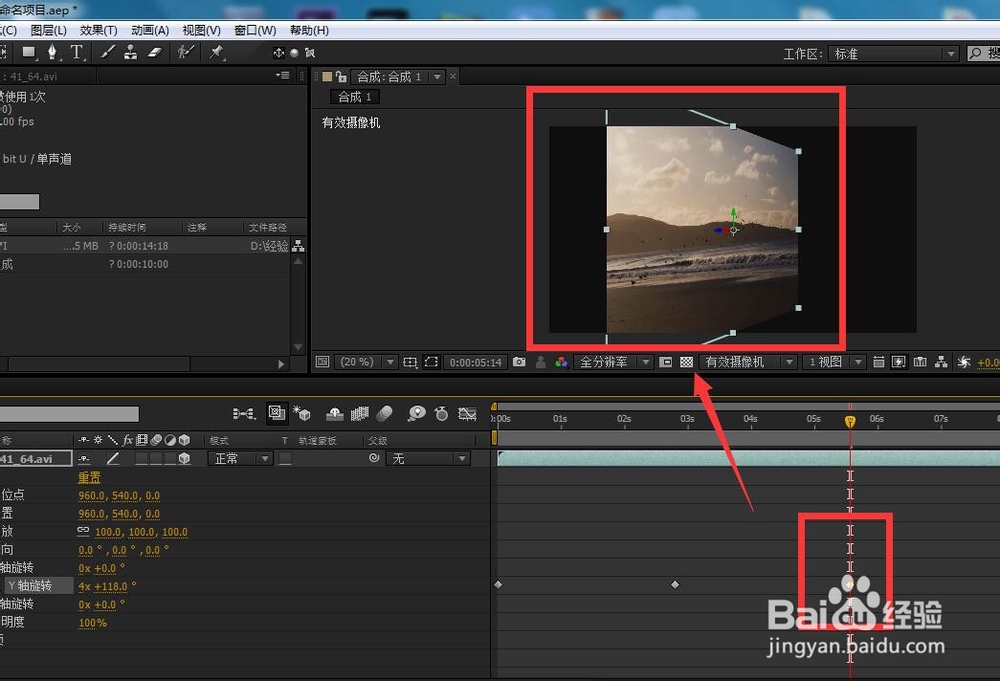Image resolution: width=1000 pixels, height=681 pixels.
Task: Open the 视图(V) menu
Action: click(x=201, y=30)
